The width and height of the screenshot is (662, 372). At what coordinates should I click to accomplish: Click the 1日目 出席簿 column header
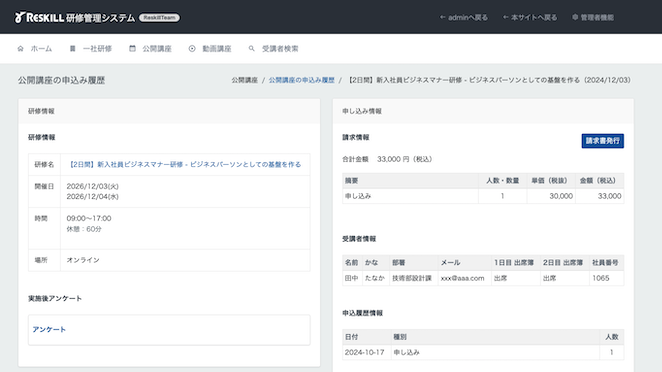pyautogui.click(x=514, y=263)
